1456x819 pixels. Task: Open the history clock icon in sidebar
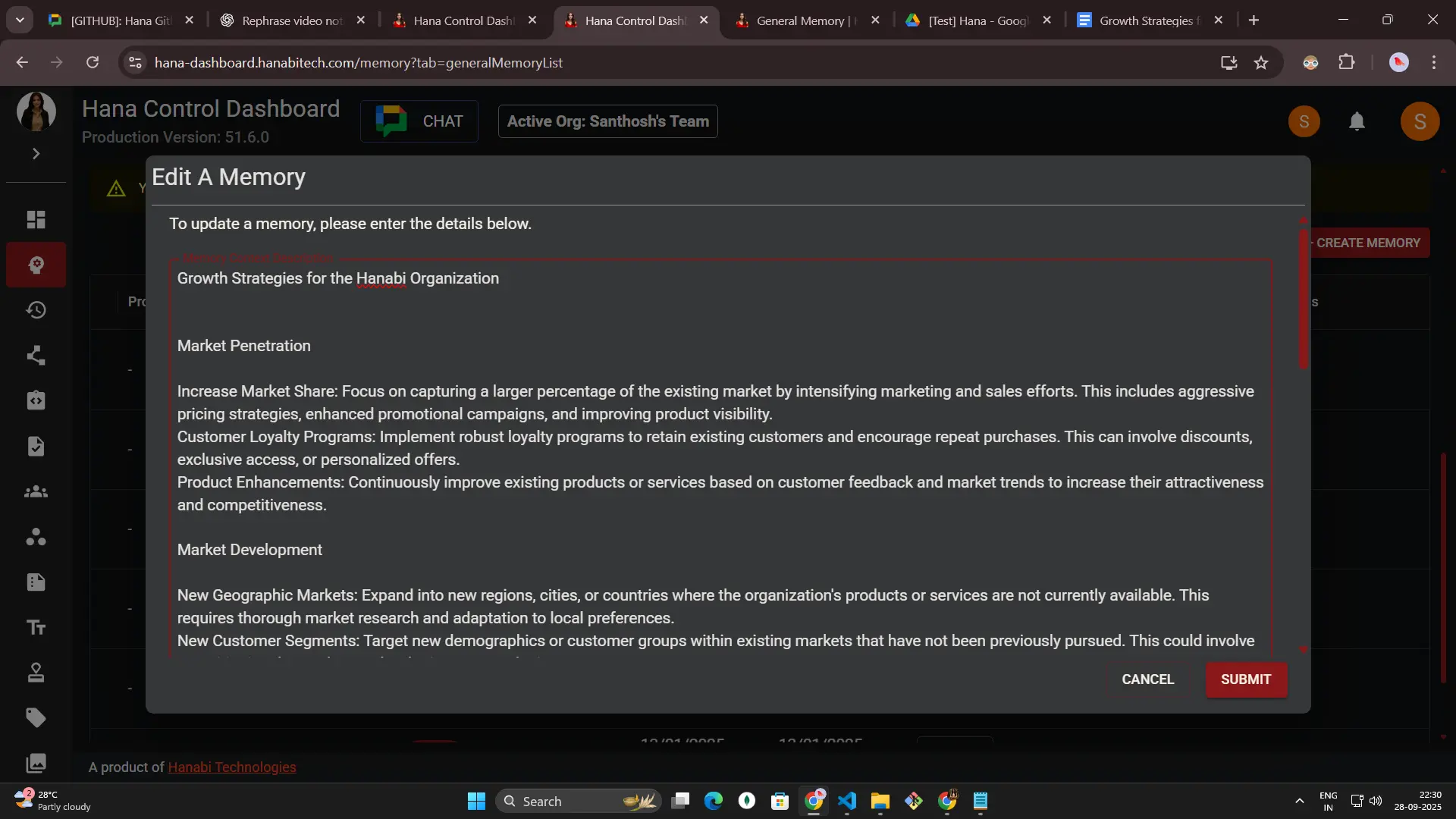(36, 310)
